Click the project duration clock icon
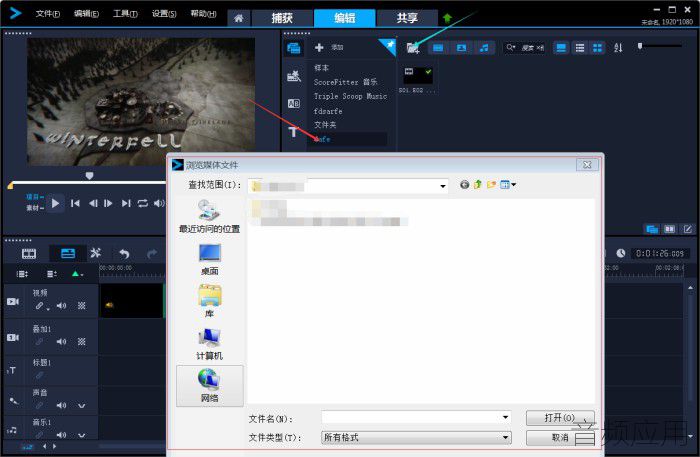This screenshot has height=457, width=700. pos(621,253)
